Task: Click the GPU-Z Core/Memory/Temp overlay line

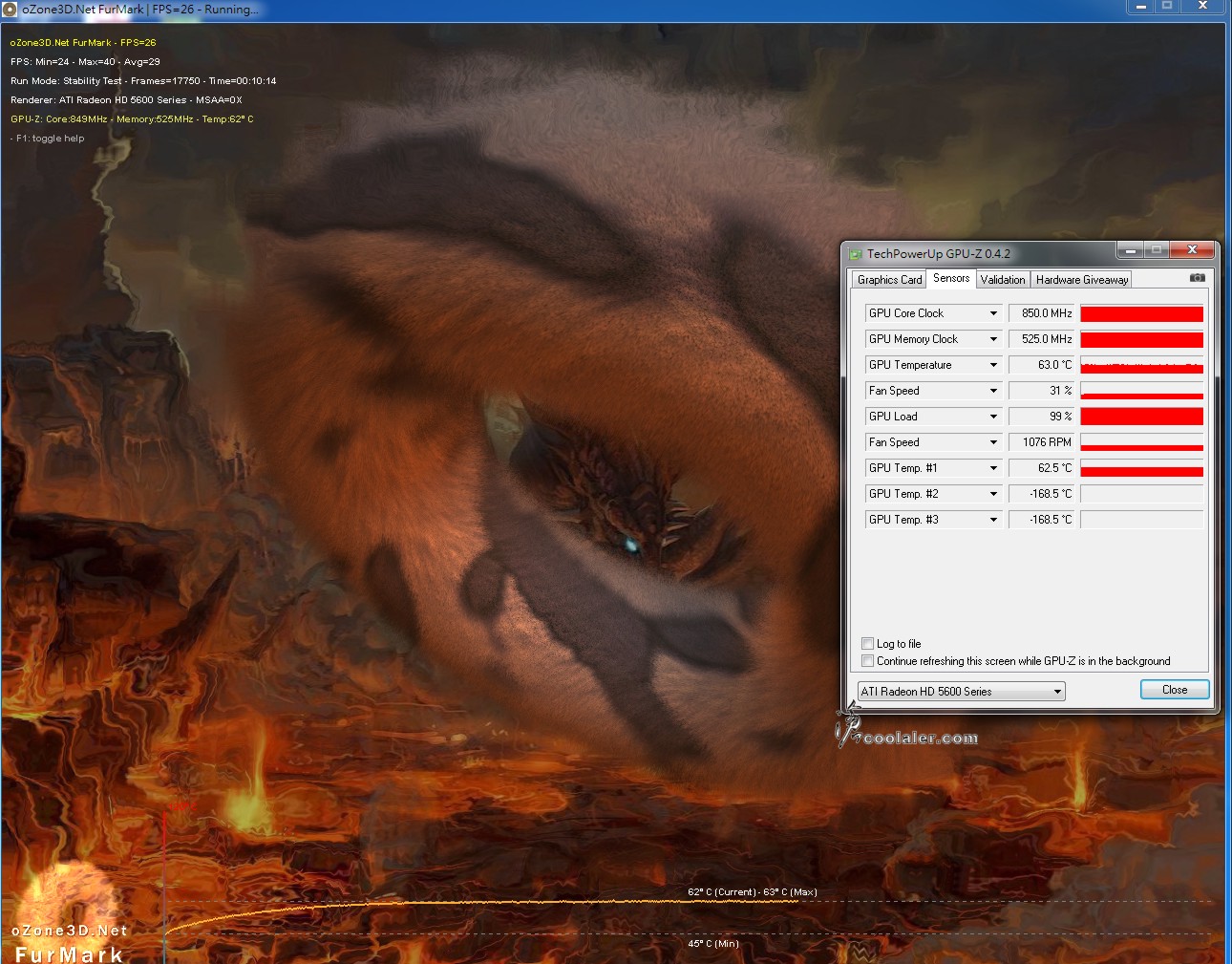Action: 132,119
